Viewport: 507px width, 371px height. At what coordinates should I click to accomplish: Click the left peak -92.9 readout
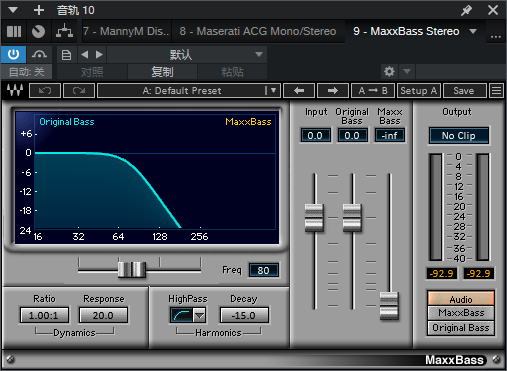coord(442,274)
